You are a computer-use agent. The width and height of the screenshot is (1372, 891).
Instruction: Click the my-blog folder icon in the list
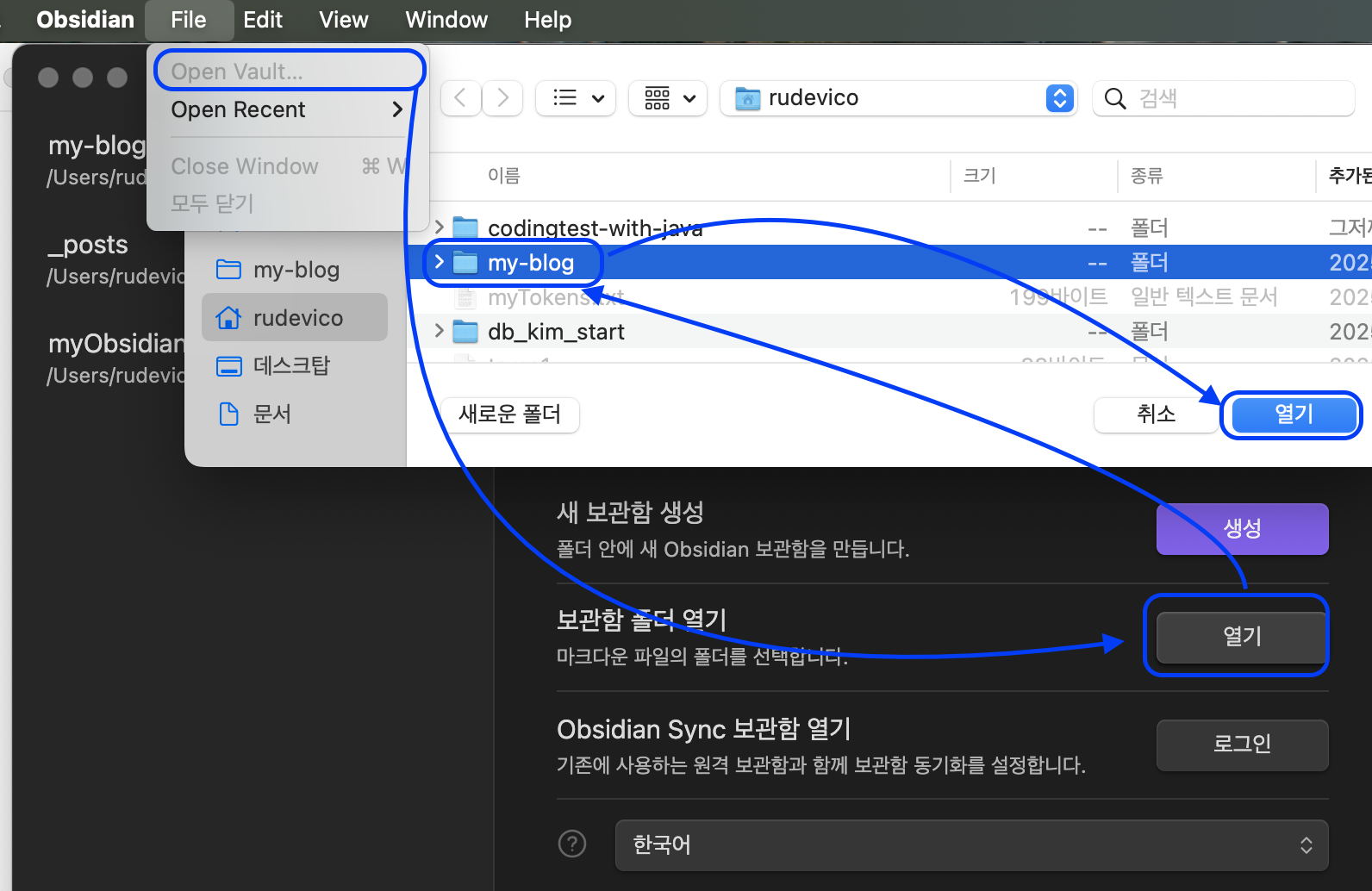[x=465, y=262]
